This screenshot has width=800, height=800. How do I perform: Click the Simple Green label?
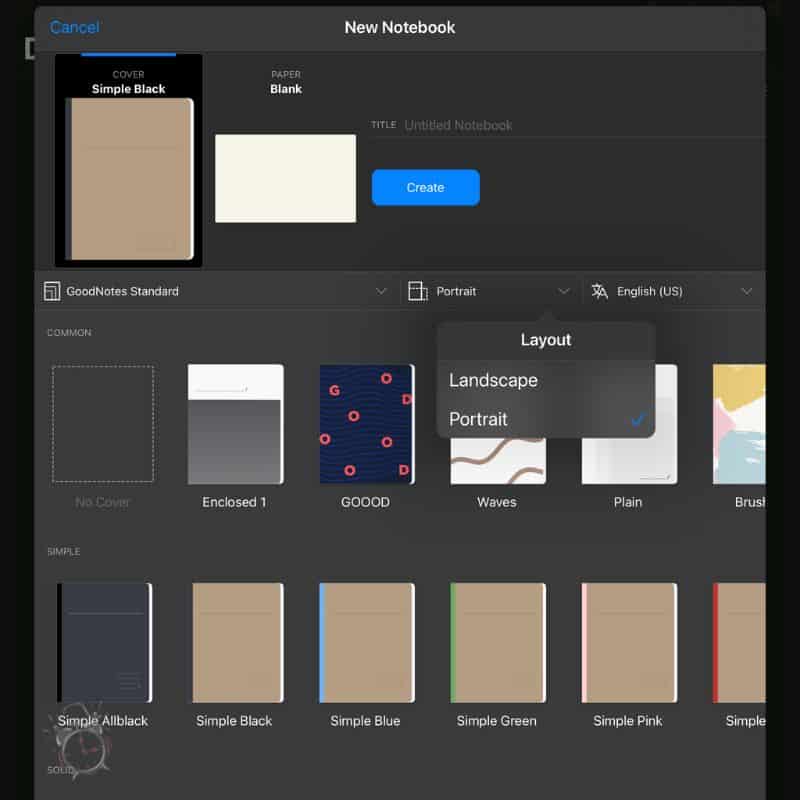pos(496,721)
